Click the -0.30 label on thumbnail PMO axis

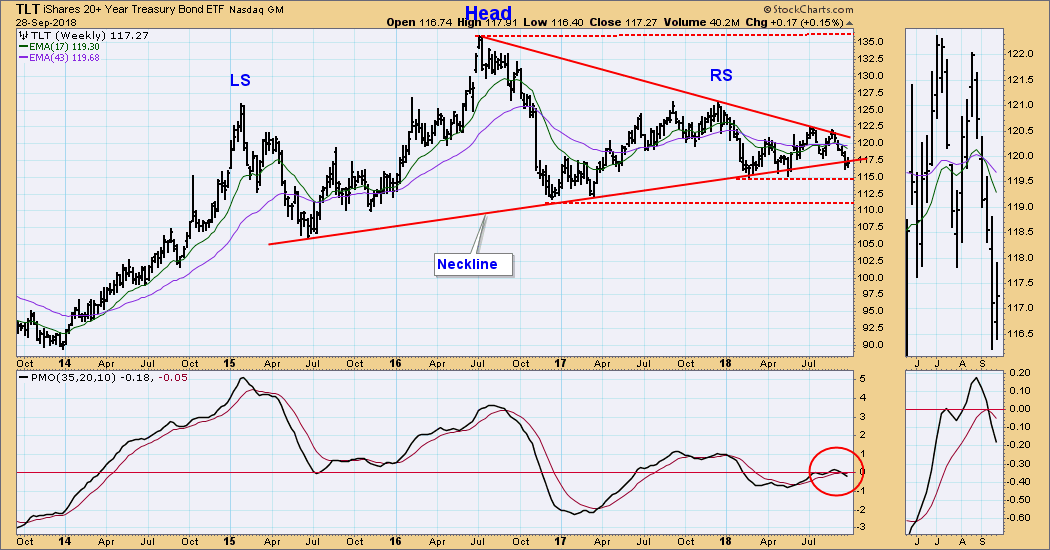1020,464
